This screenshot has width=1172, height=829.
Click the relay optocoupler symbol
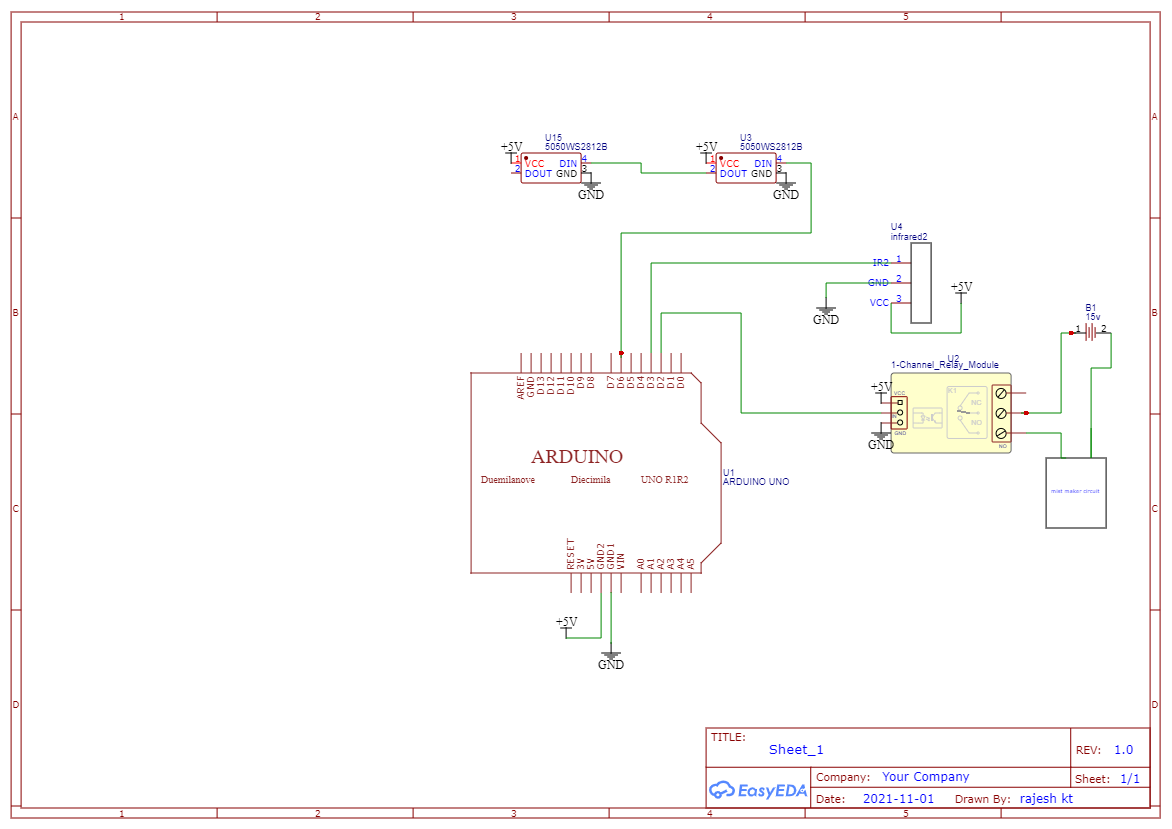pos(928,418)
